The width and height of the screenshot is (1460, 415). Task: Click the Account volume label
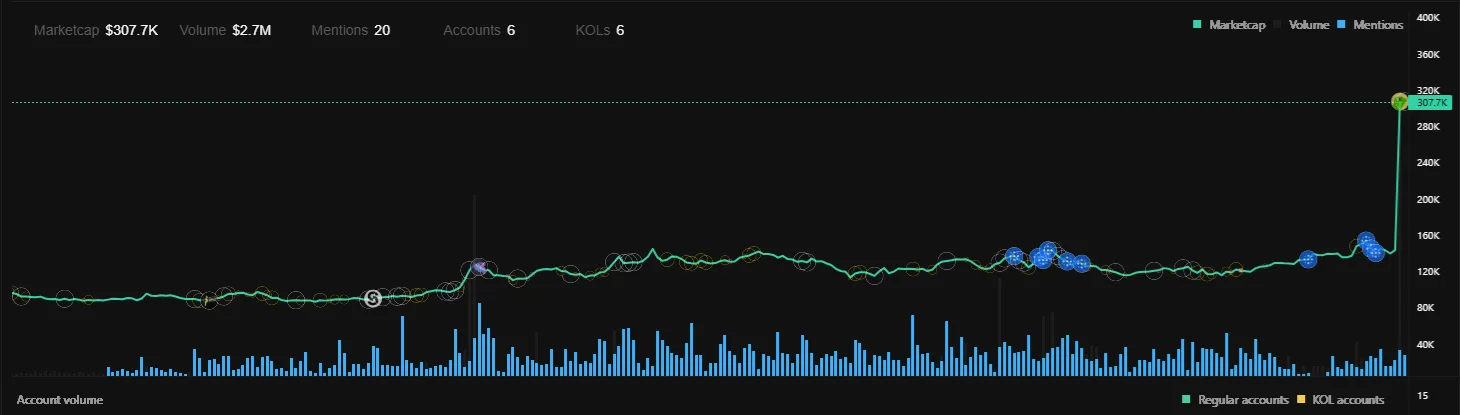point(60,400)
